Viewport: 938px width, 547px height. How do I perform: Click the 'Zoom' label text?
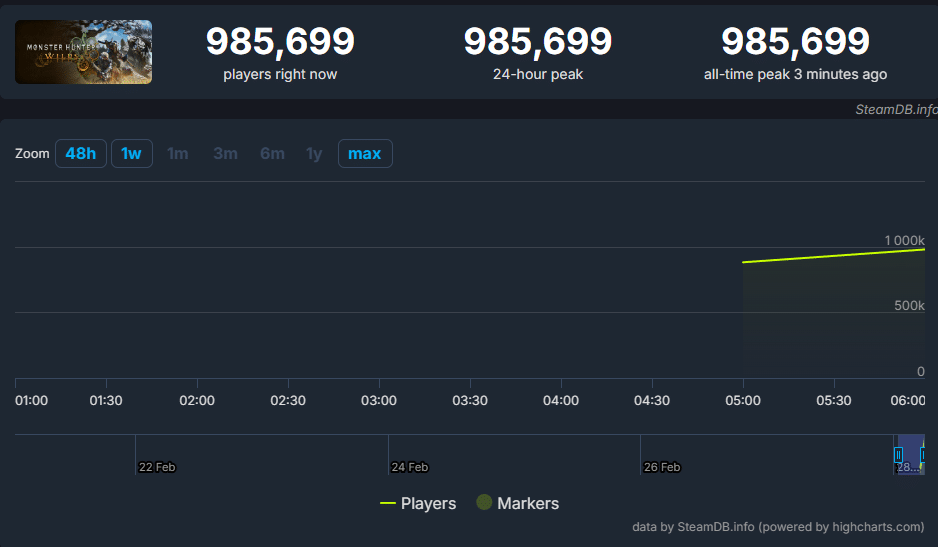point(32,154)
